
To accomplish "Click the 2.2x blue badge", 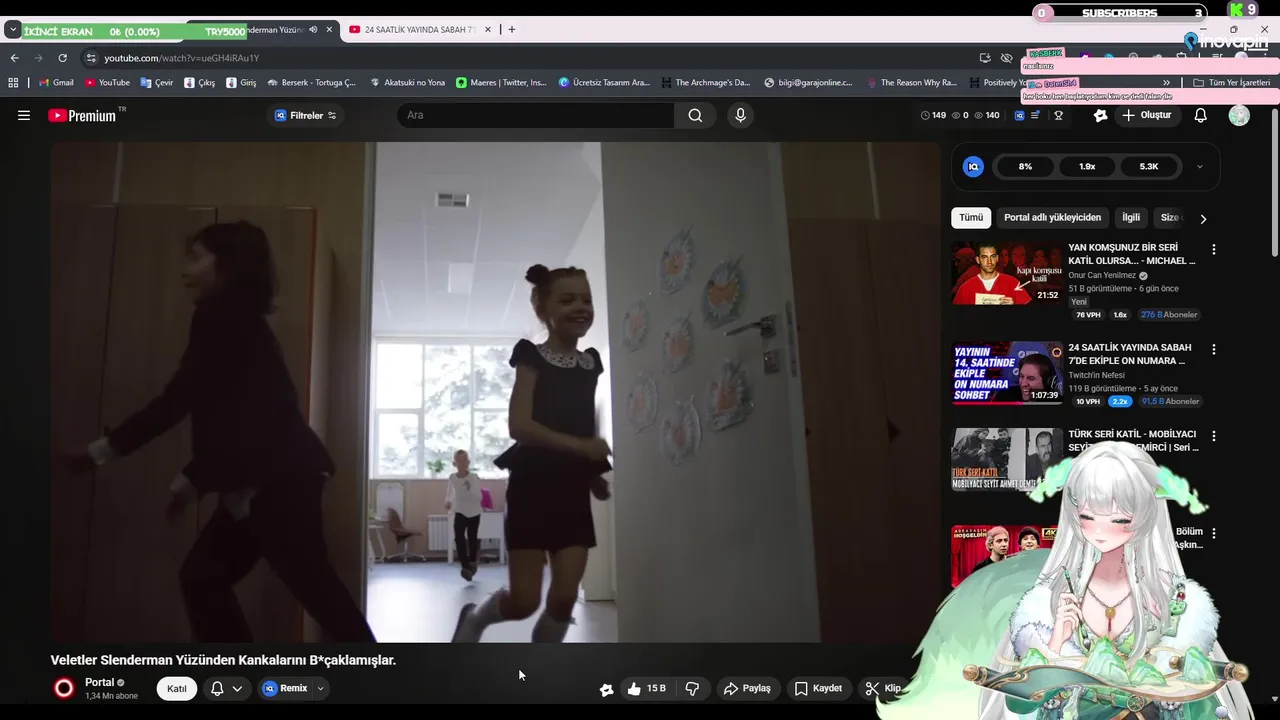I will pos(1119,402).
